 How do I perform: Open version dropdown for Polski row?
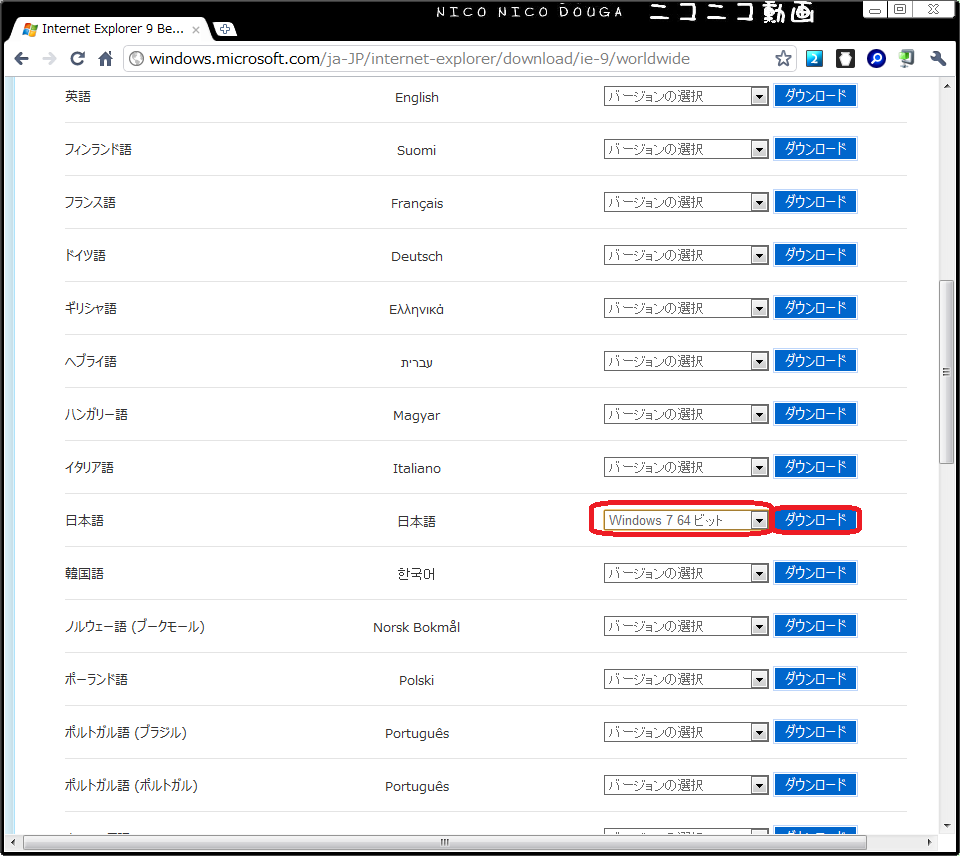(686, 679)
